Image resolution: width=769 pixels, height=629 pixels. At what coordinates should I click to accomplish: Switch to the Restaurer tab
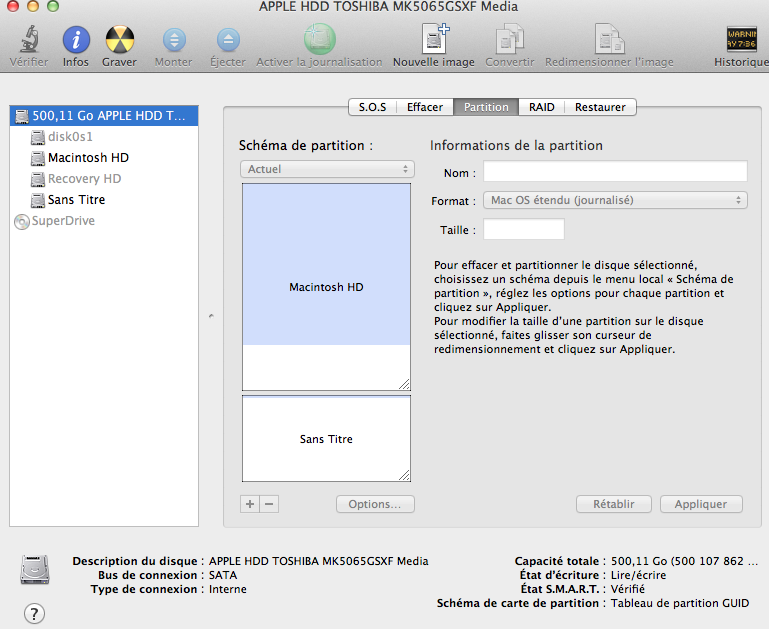pyautogui.click(x=600, y=107)
